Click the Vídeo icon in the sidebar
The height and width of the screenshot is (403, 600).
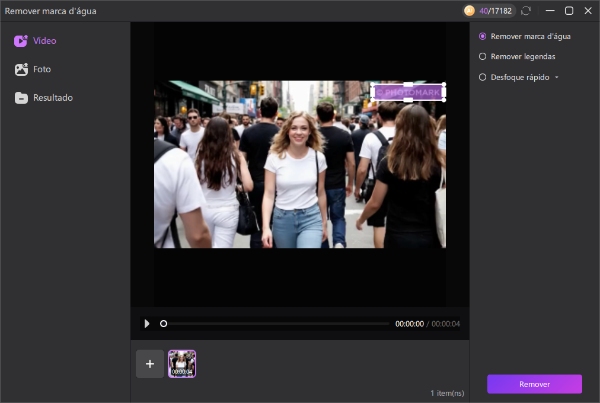[21, 41]
